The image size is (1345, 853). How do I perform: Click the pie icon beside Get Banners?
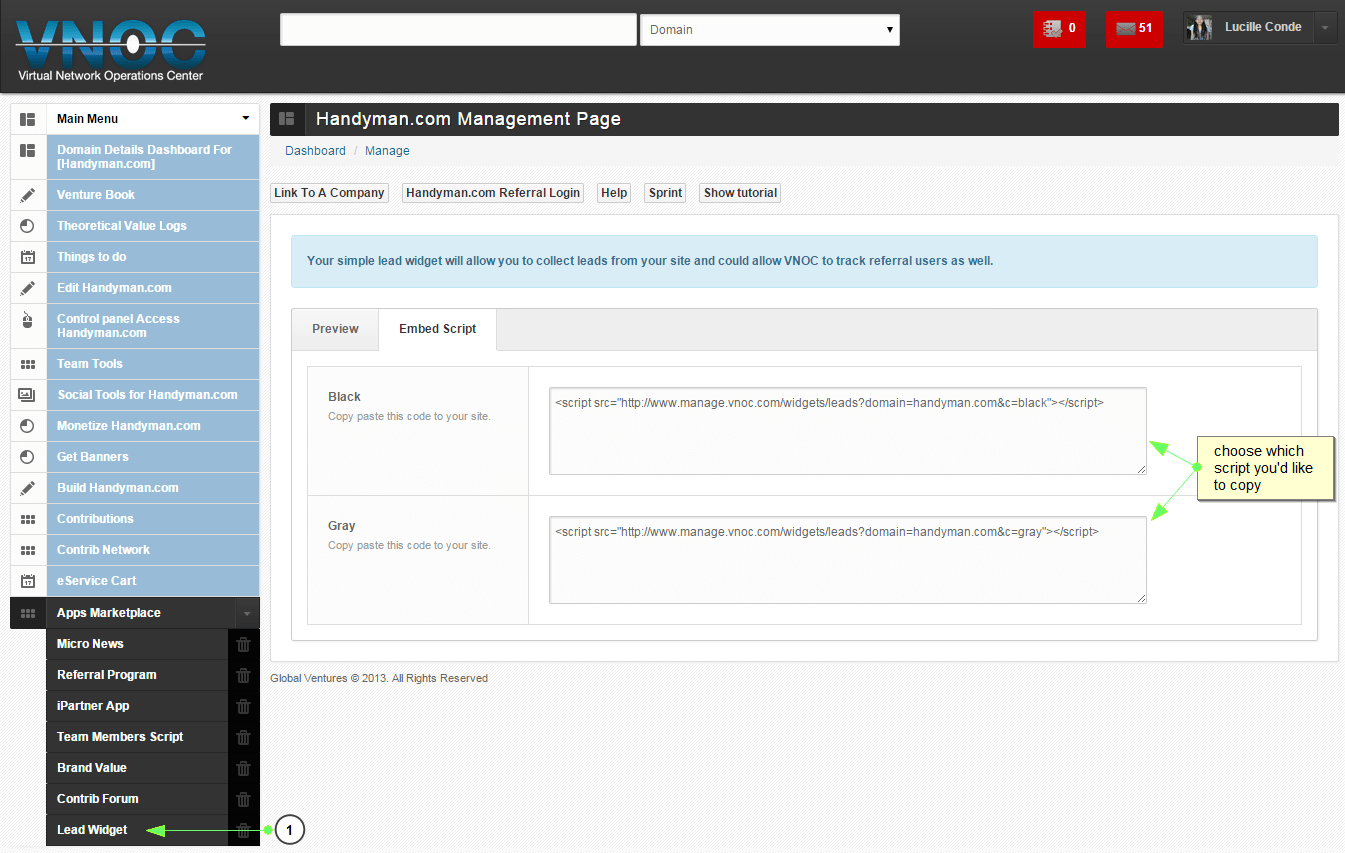(28, 457)
